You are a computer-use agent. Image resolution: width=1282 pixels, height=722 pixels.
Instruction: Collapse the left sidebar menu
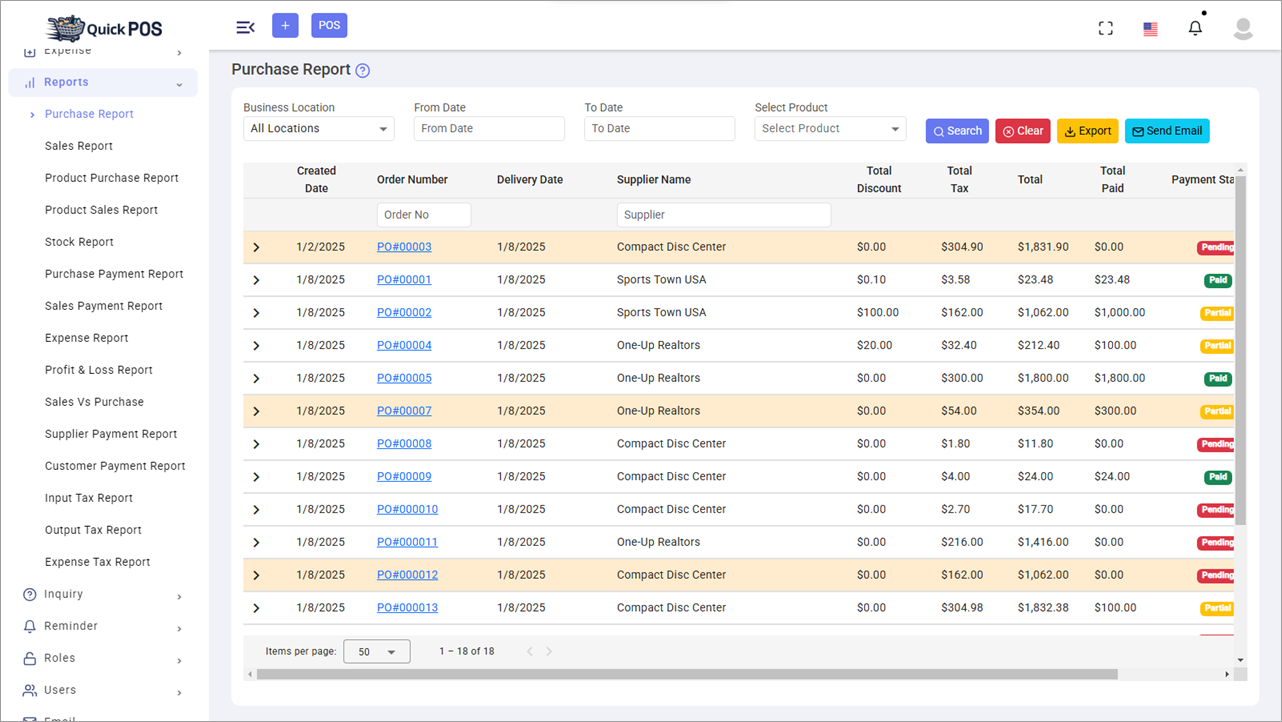245,26
